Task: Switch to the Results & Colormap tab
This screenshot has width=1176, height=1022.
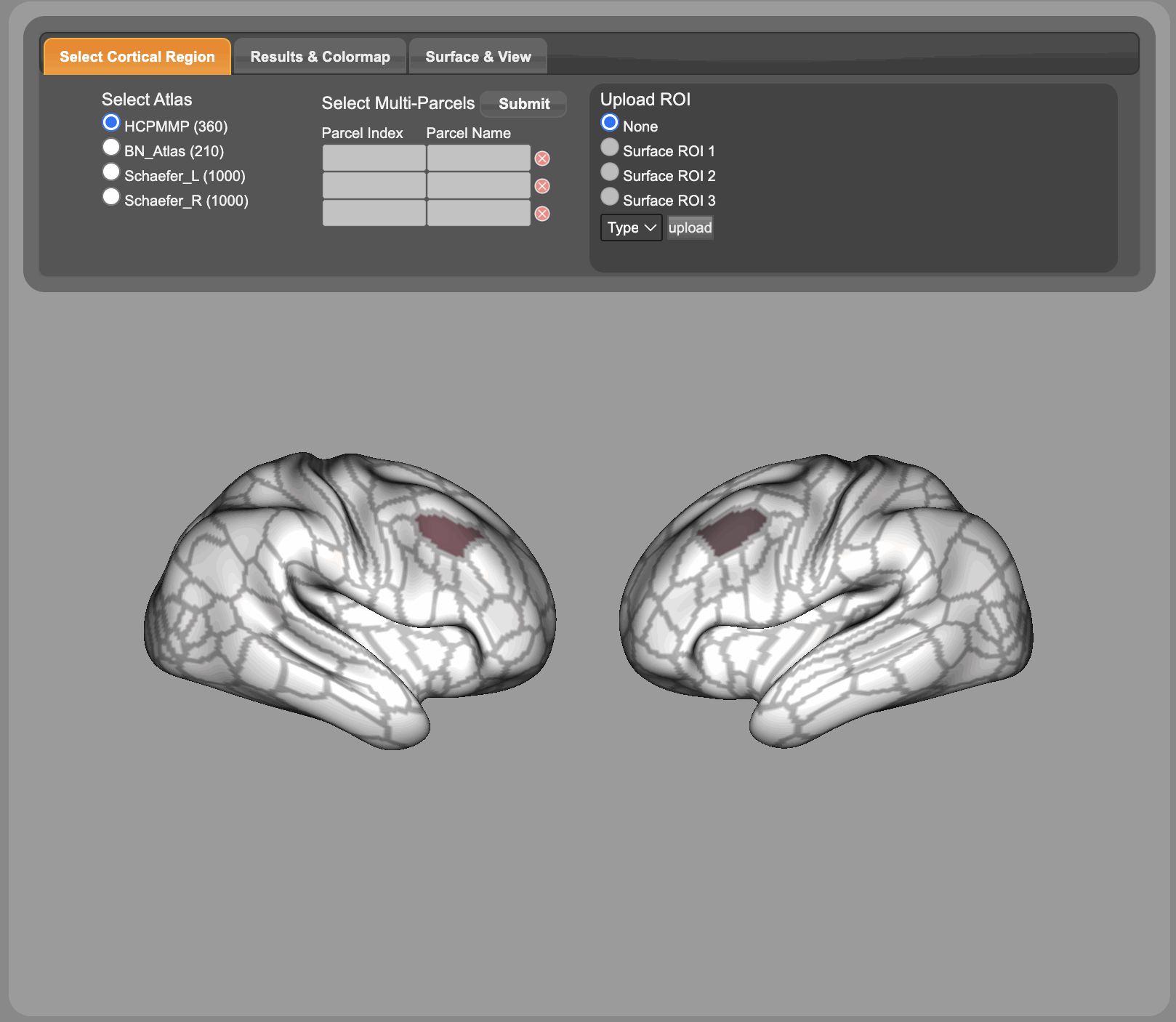Action: 320,57
